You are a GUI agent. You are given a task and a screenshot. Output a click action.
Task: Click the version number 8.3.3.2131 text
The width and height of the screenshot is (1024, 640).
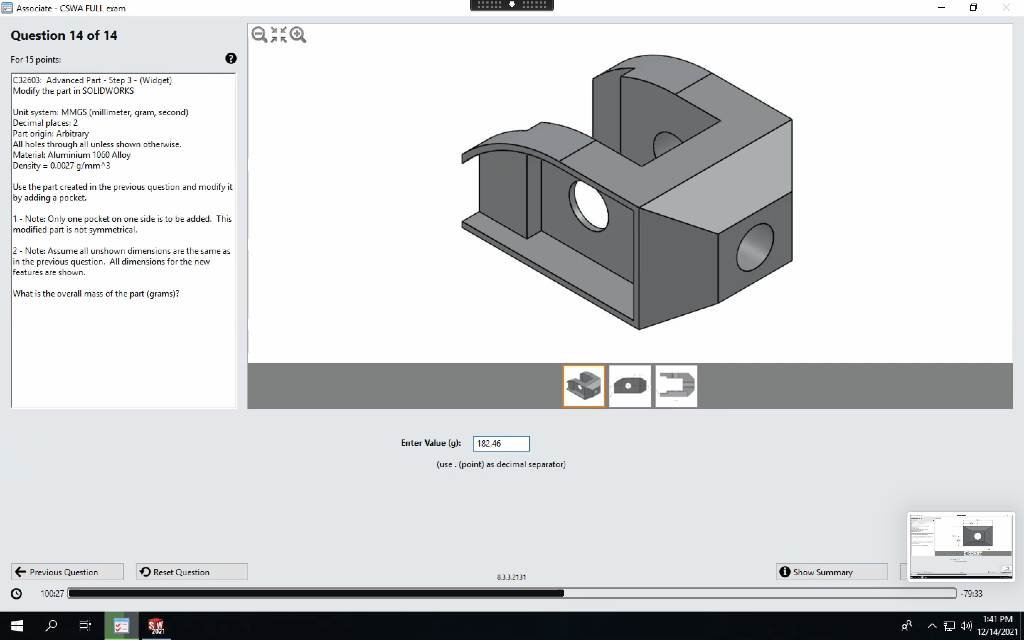click(511, 577)
